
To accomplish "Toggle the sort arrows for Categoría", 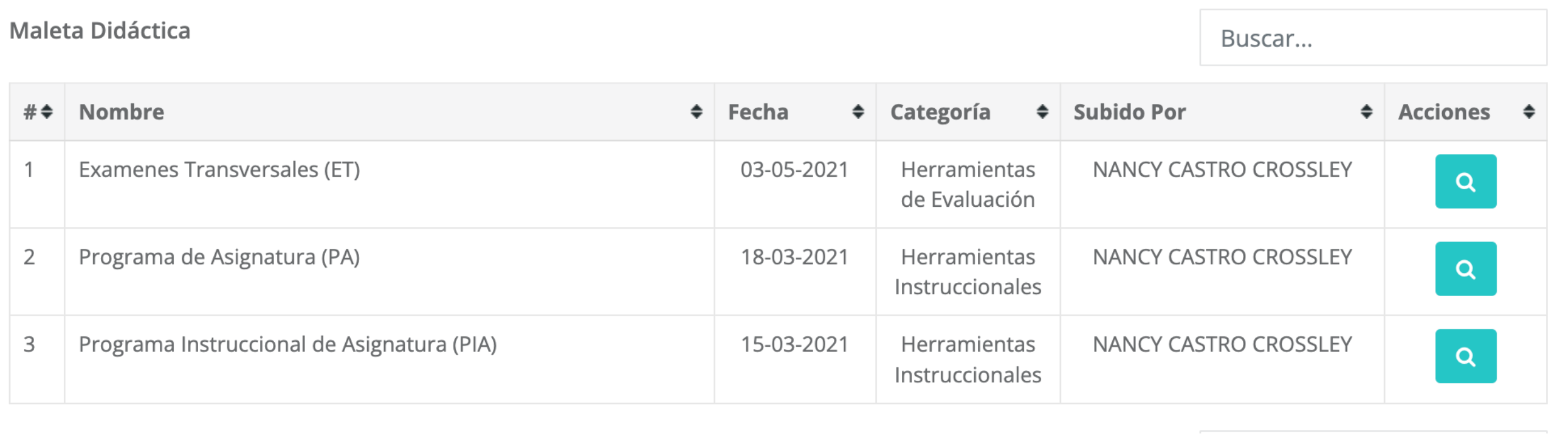I will [x=1042, y=111].
